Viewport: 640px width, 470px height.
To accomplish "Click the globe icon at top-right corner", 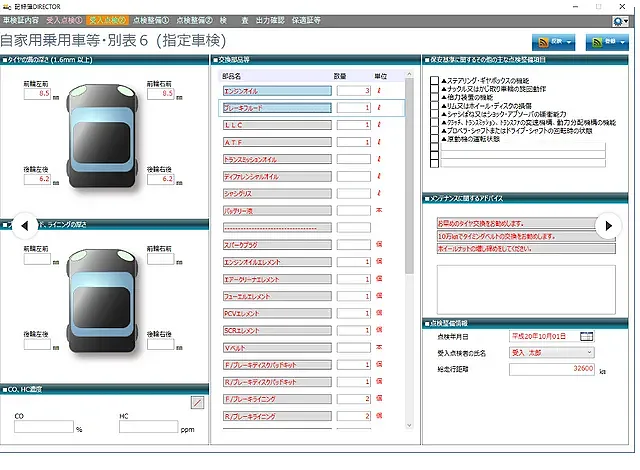I will tap(621, 20).
